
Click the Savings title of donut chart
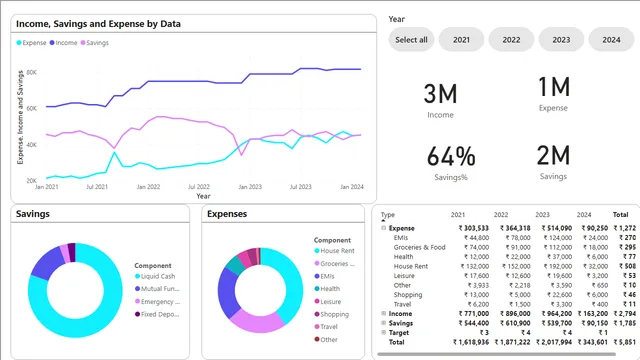coord(33,214)
